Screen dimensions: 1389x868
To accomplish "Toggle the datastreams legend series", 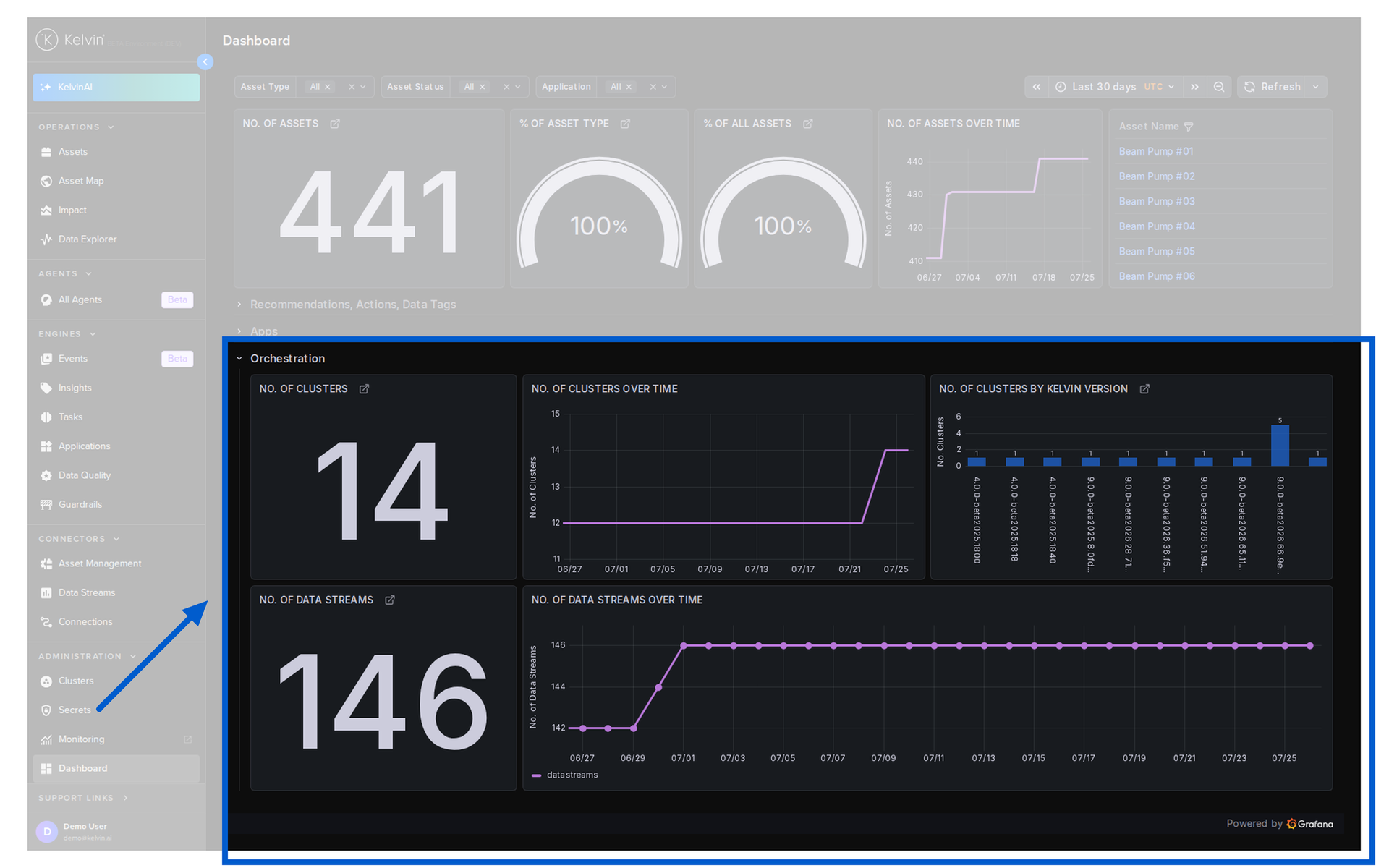I will [565, 775].
